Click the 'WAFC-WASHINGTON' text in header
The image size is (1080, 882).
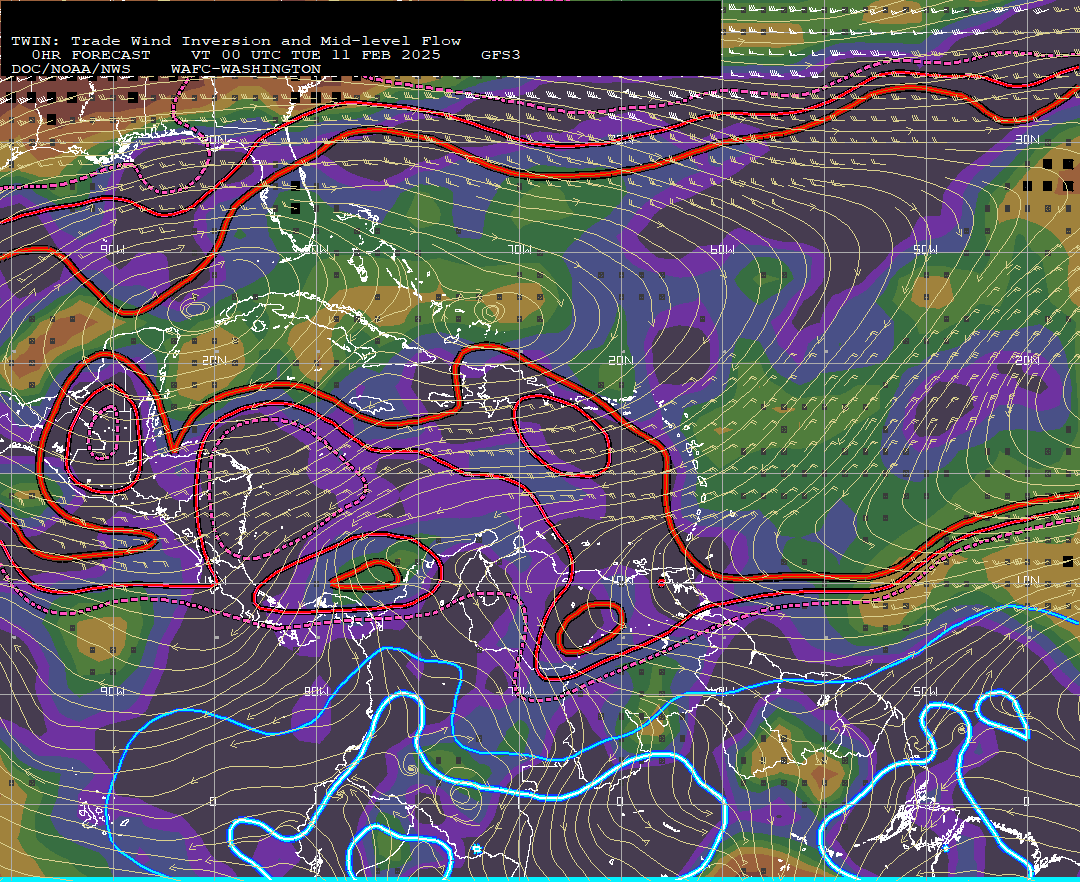tap(246, 70)
